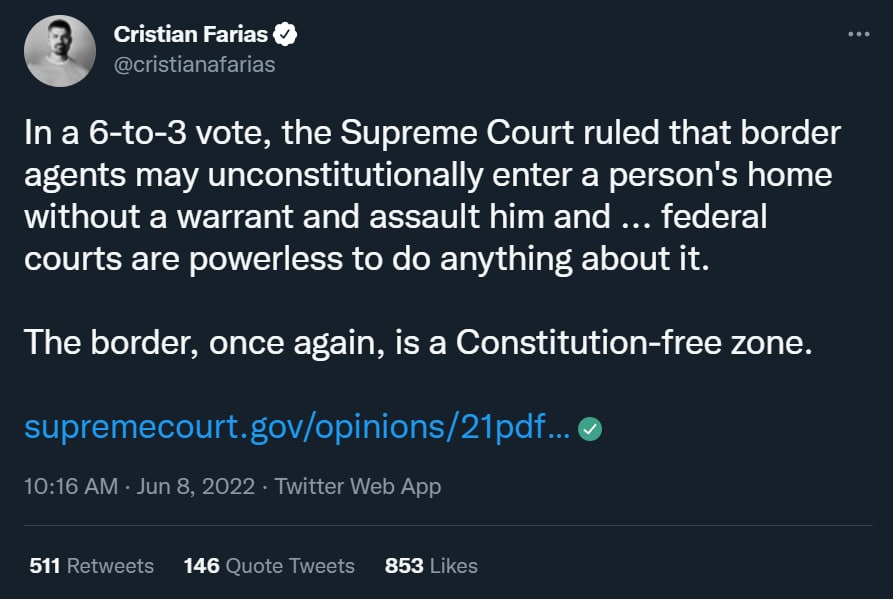893x599 pixels.
Task: Click the verified badge beside Cristian Farias
Action: [x=286, y=34]
